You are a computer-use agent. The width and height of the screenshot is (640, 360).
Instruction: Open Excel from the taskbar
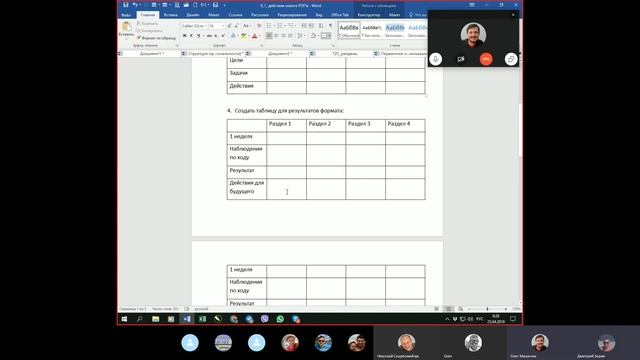tap(202, 319)
